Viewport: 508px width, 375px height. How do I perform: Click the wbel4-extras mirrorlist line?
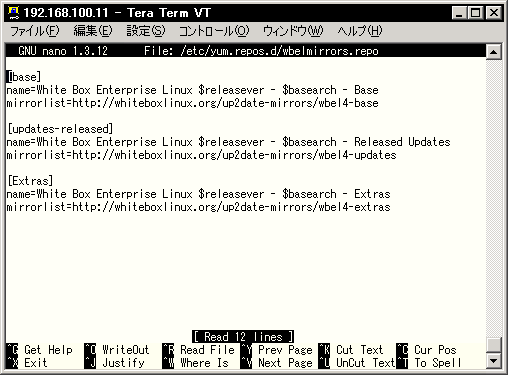coord(198,207)
